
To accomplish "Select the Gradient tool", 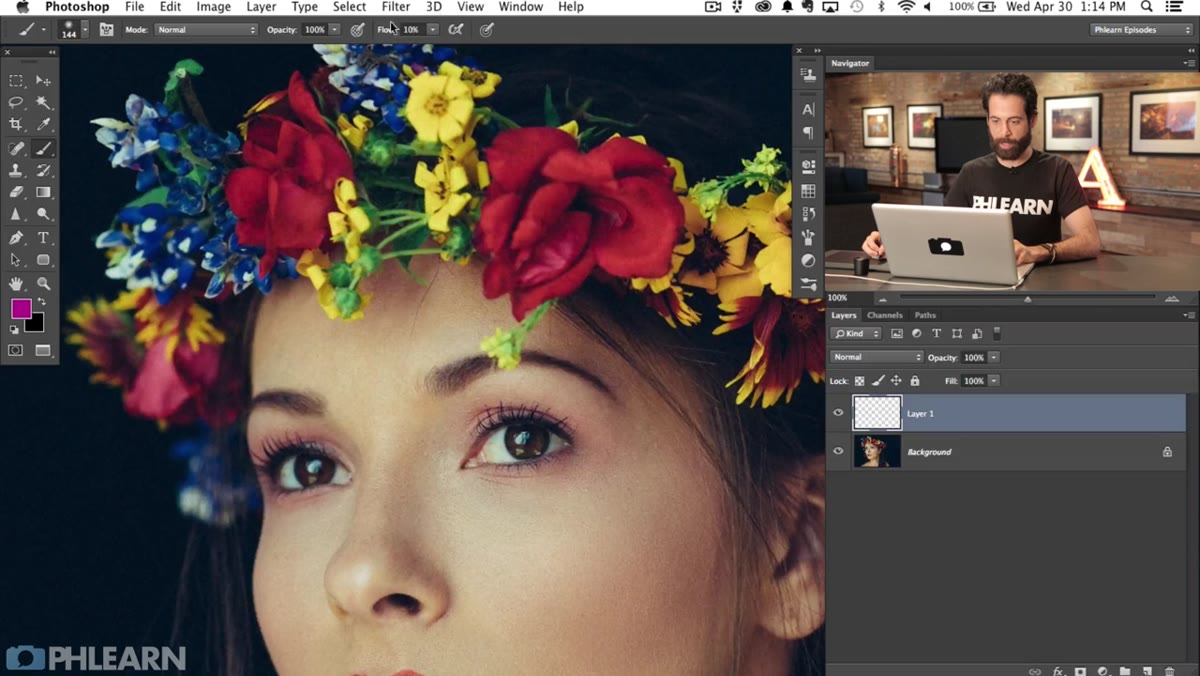I will click(43, 192).
